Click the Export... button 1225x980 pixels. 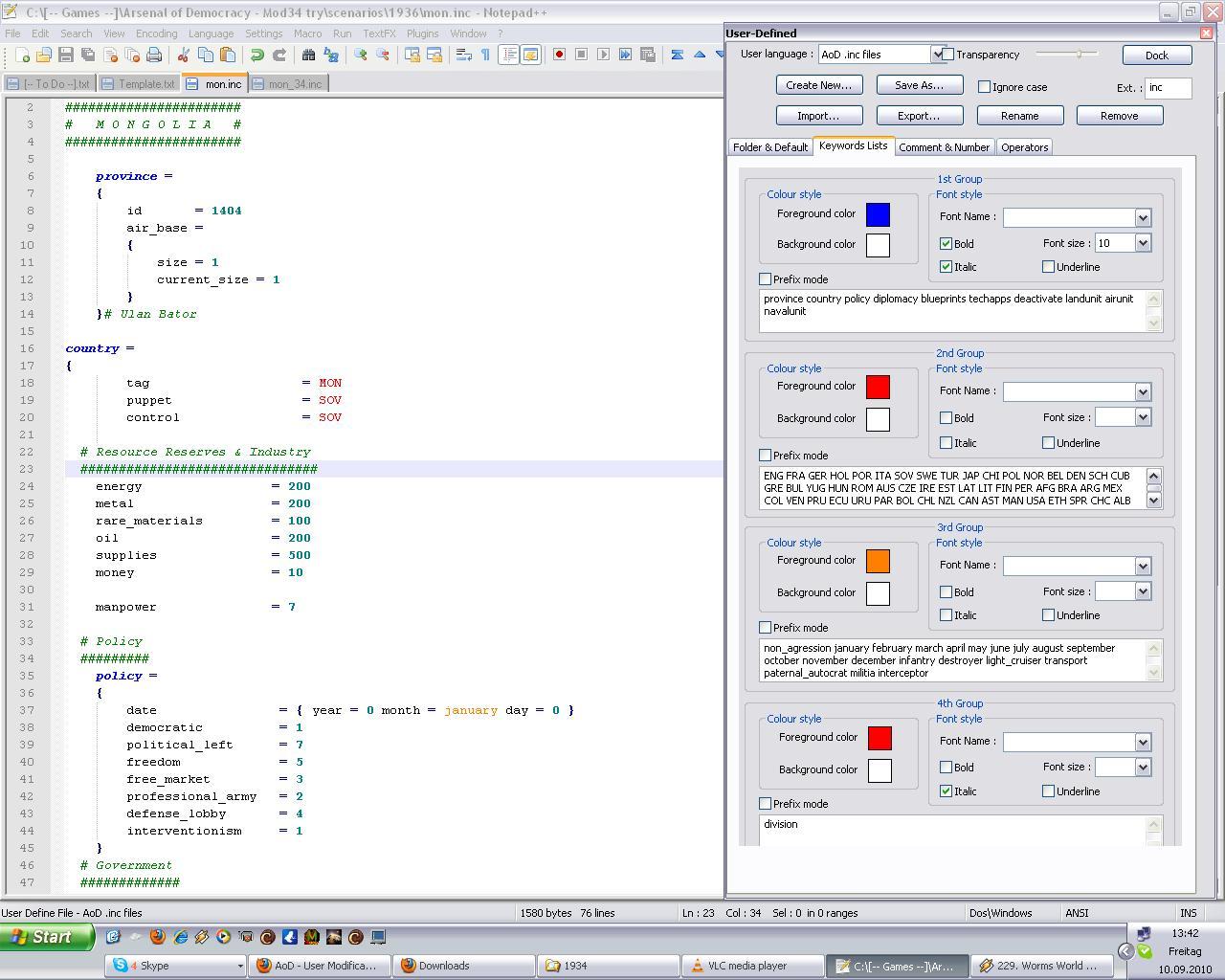919,116
